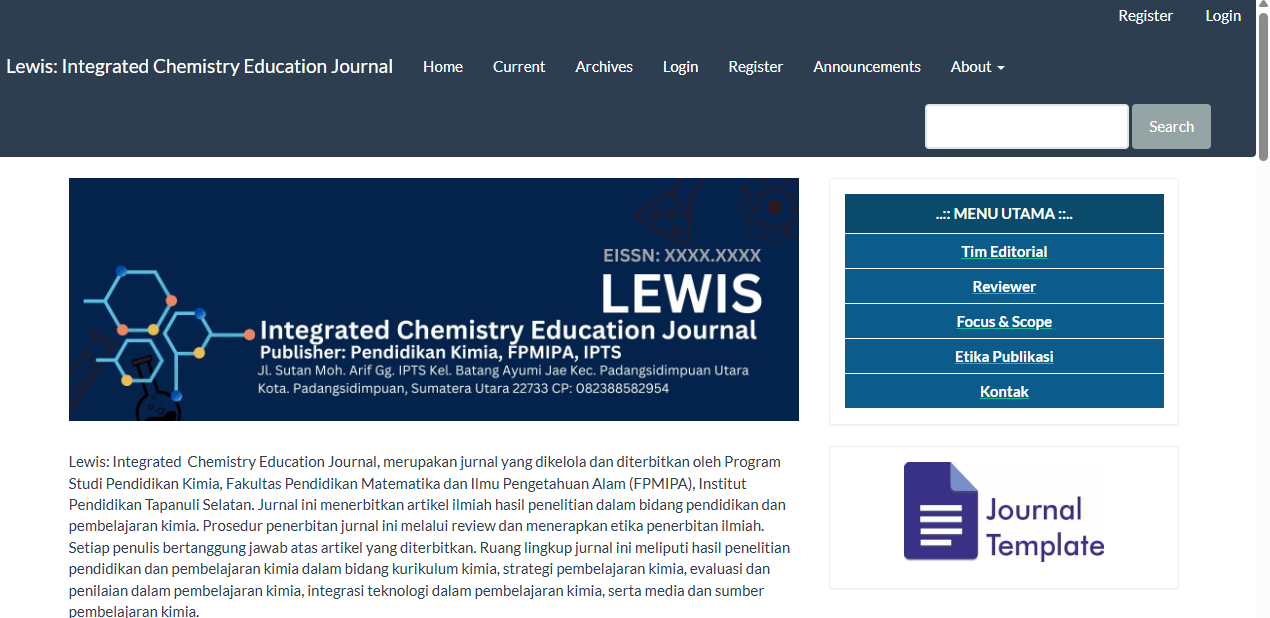Open the Register link at top right

pos(1146,15)
